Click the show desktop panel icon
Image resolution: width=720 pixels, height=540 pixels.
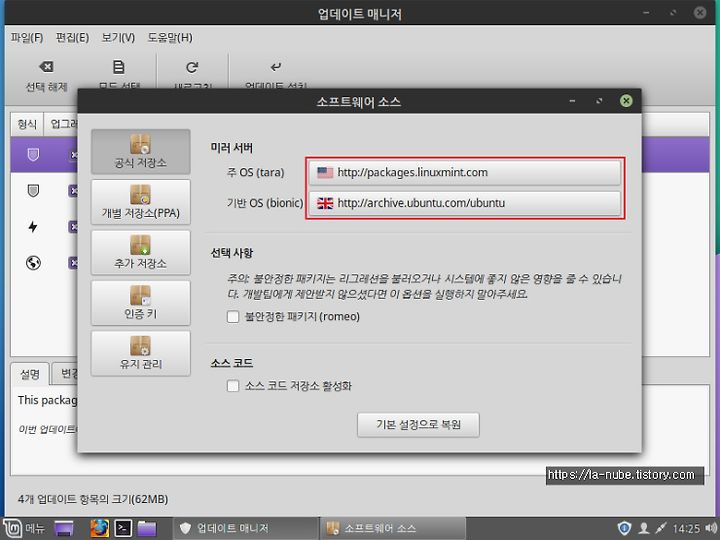click(x=64, y=529)
